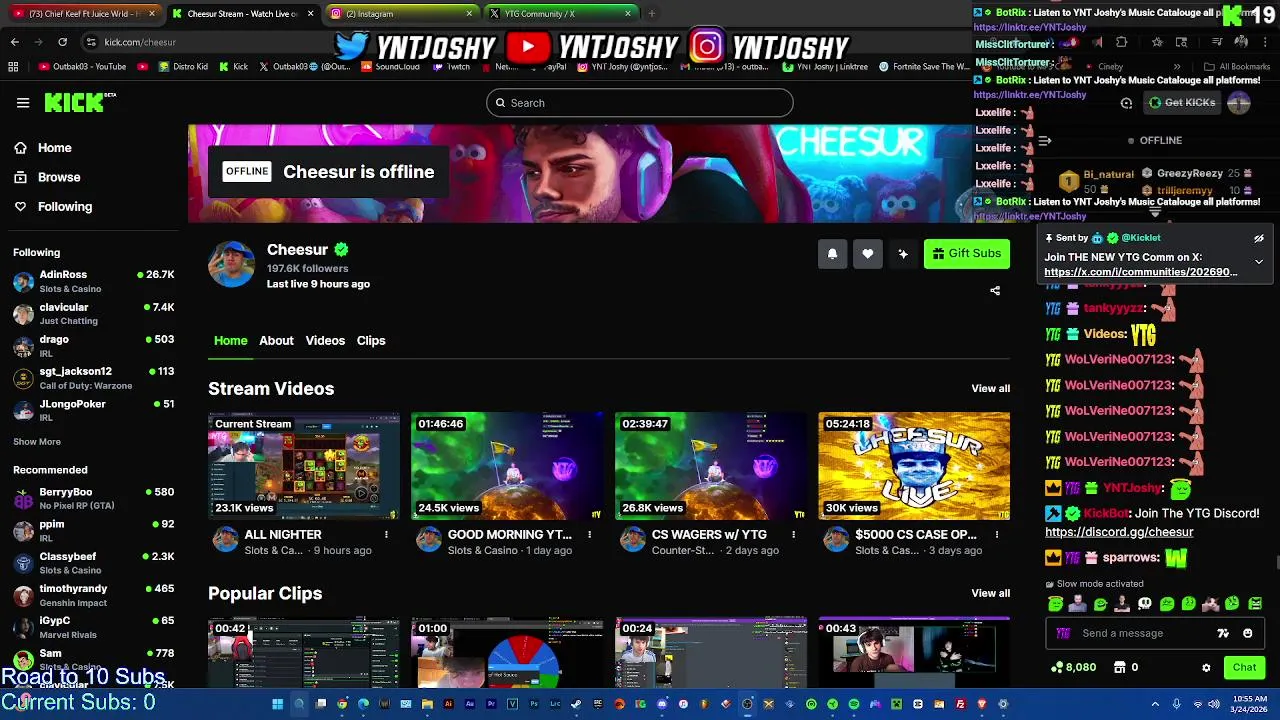Open more options for ALL NIGHTER video

tap(386, 535)
